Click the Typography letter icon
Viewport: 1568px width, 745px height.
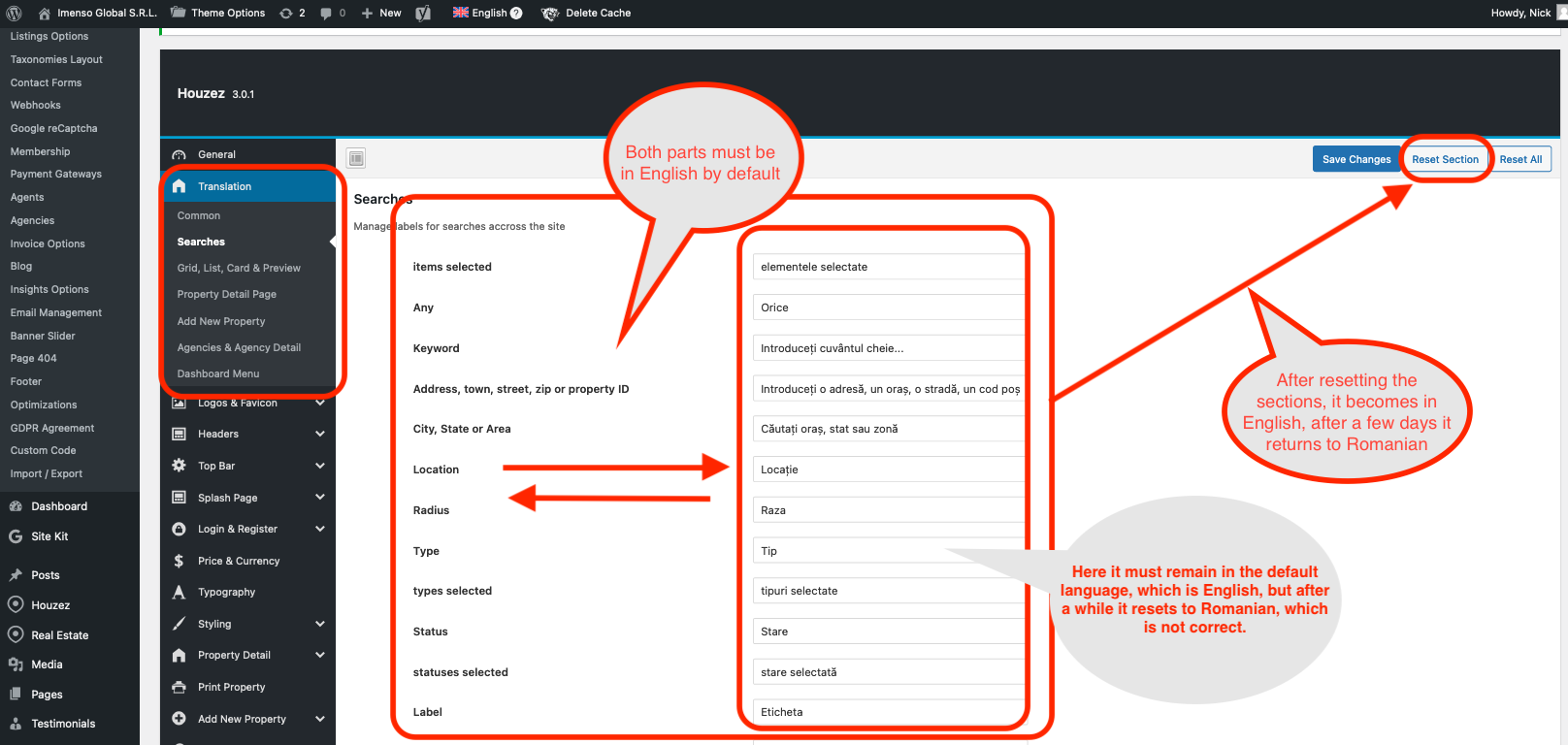click(x=180, y=592)
